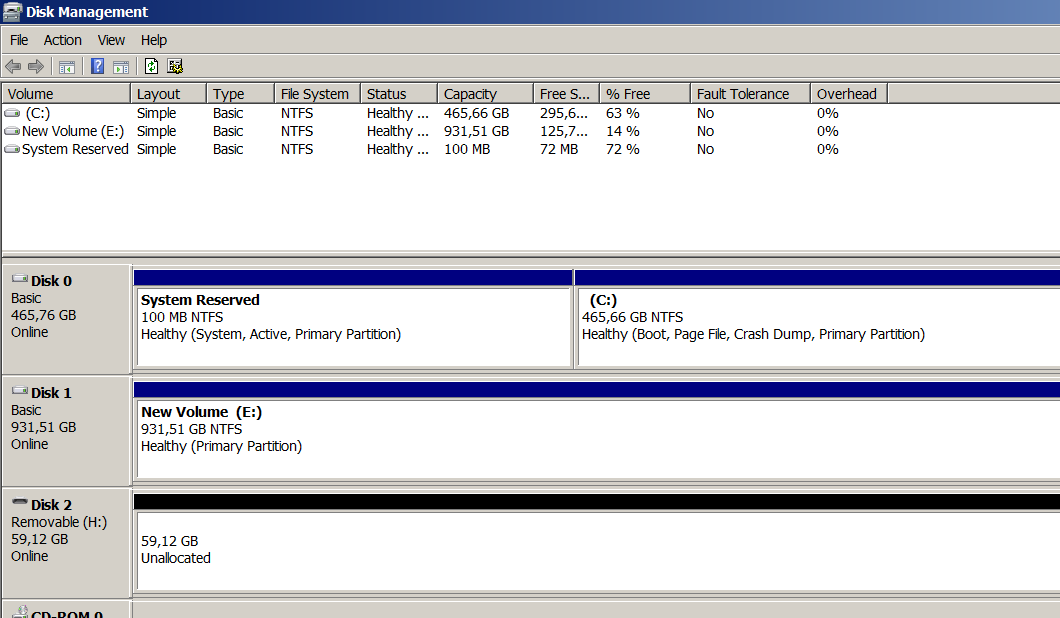Select the Disk 2 Removable (H:) label panel

(66, 543)
